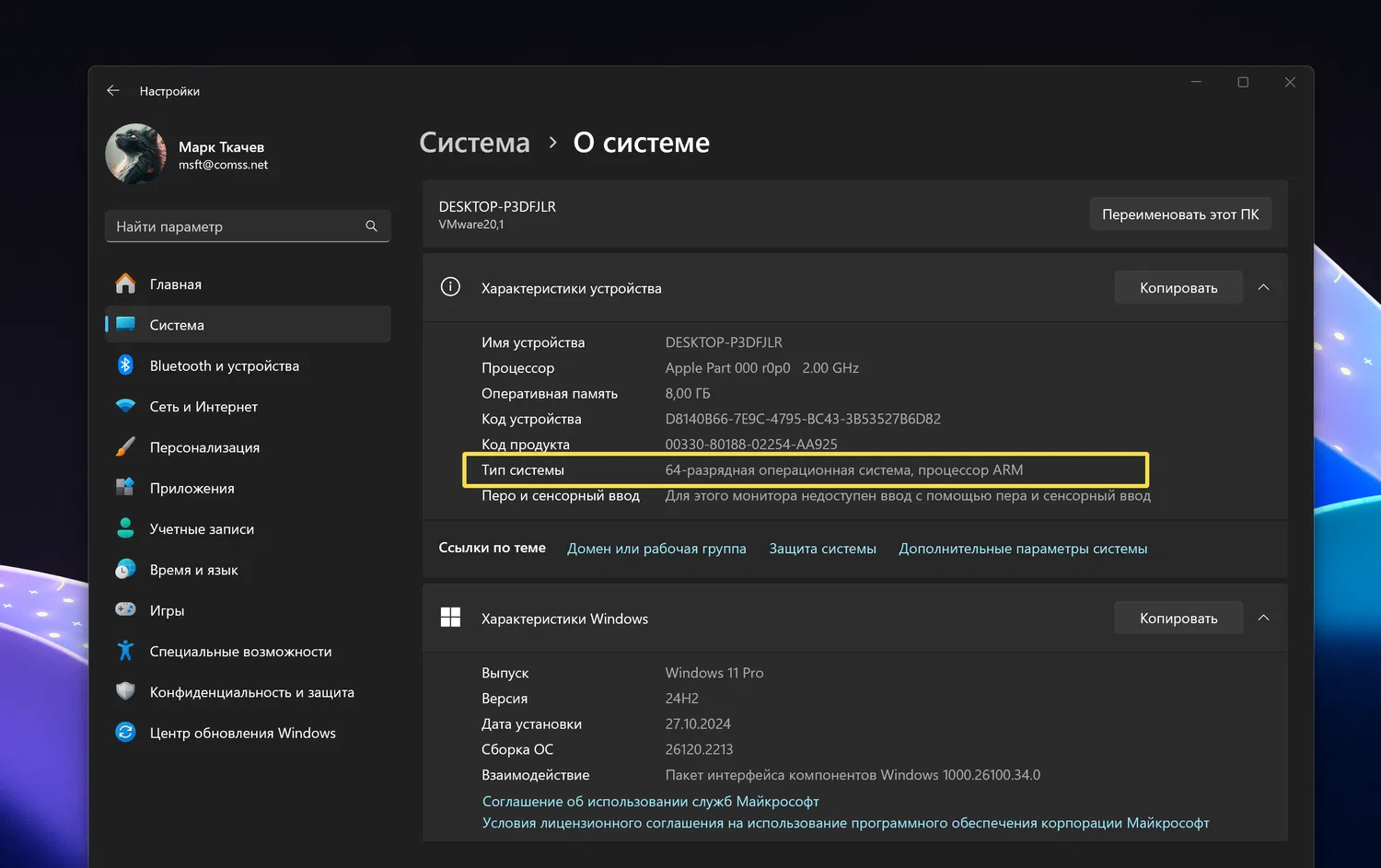Open Специальные возможности in the sidebar
Screen dimensions: 1381x868
[x=240, y=652]
